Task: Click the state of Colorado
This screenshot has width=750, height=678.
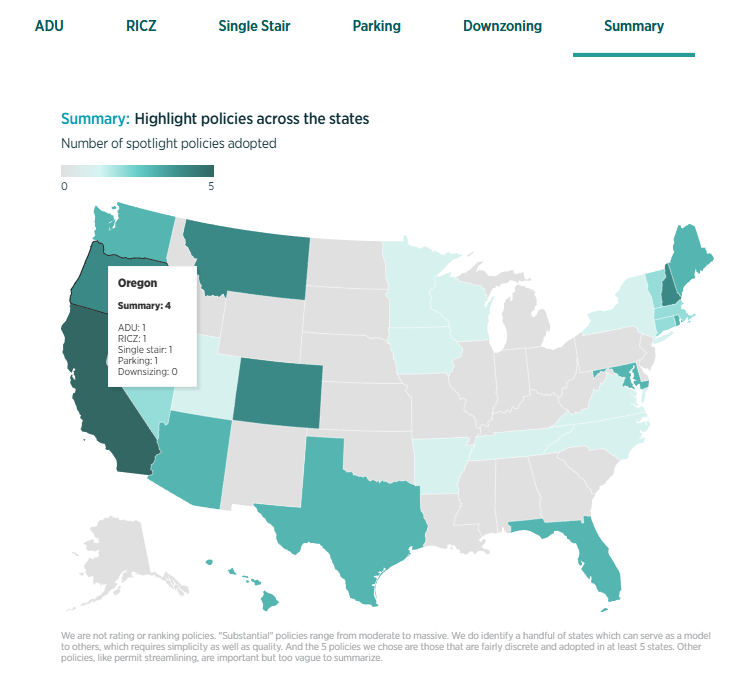Action: (x=277, y=393)
